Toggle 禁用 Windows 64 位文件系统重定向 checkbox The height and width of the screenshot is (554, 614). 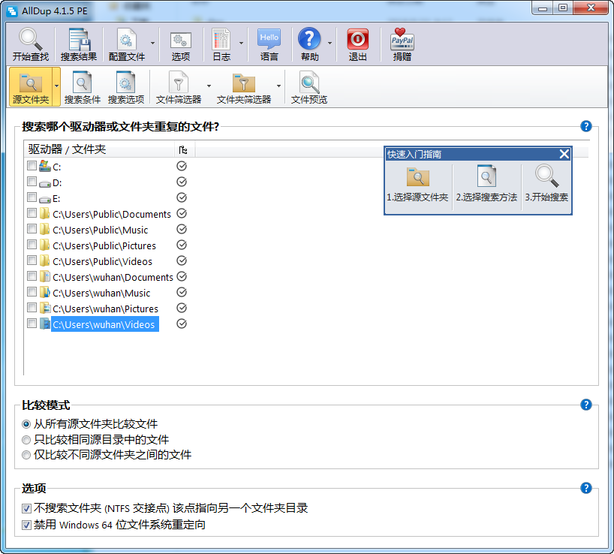(26, 525)
